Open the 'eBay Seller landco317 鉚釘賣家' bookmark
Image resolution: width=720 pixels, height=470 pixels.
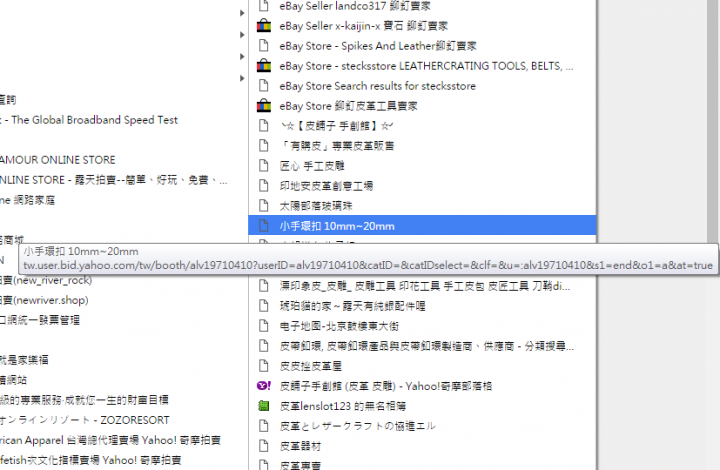pos(354,6)
